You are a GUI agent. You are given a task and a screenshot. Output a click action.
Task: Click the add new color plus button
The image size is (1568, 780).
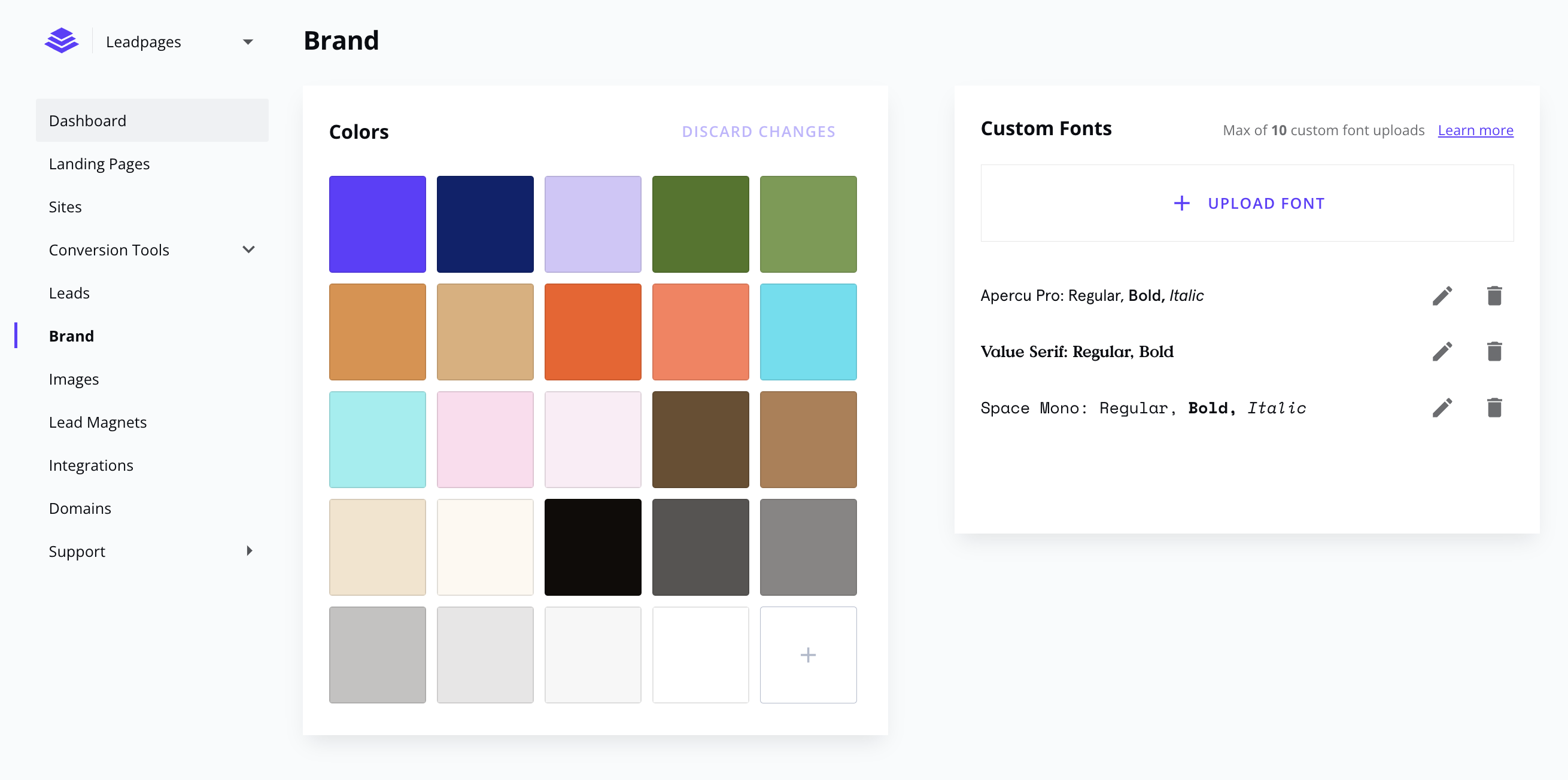pyautogui.click(x=807, y=654)
